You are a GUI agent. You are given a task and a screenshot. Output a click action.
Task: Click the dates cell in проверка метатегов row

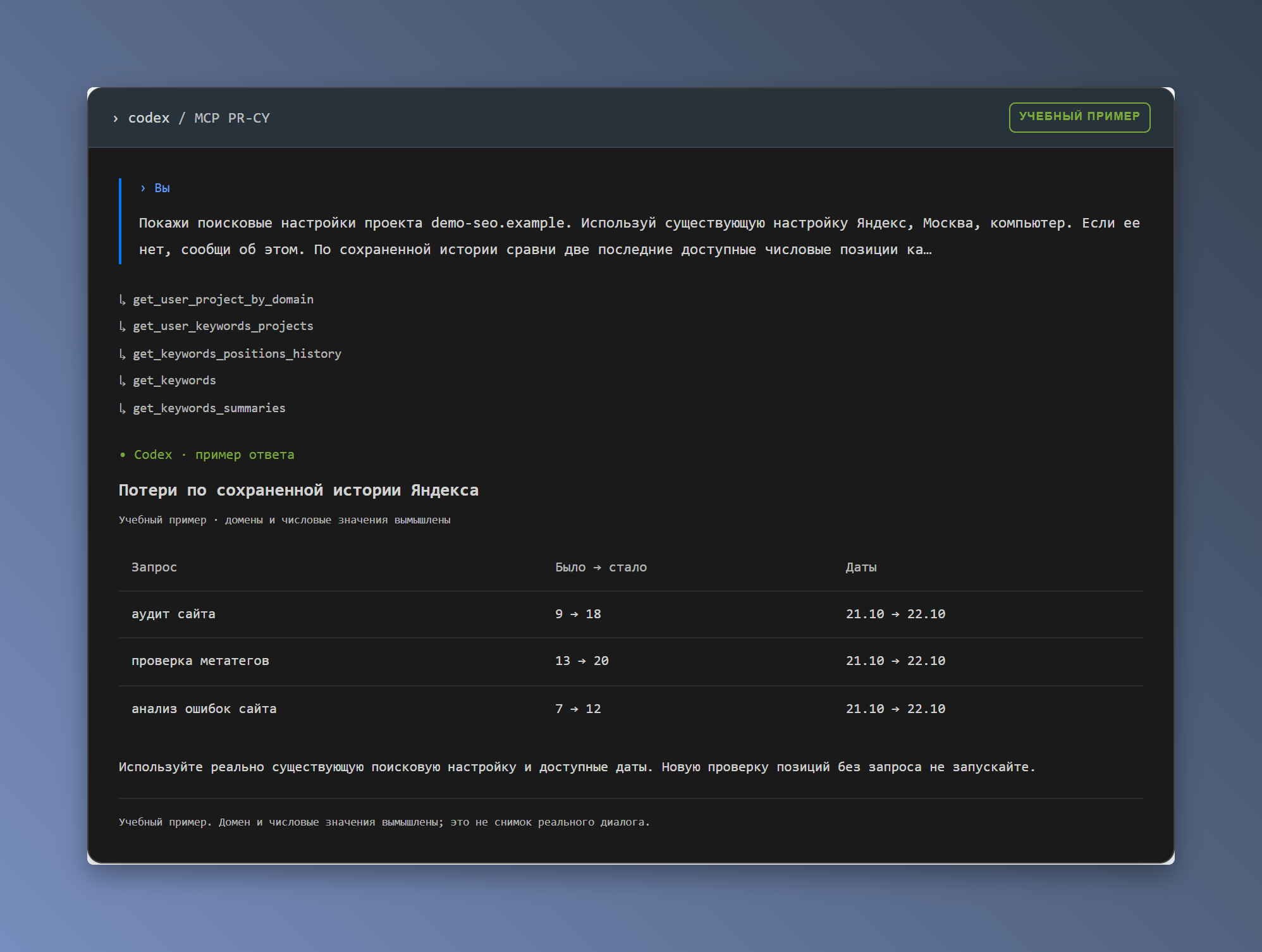click(896, 661)
